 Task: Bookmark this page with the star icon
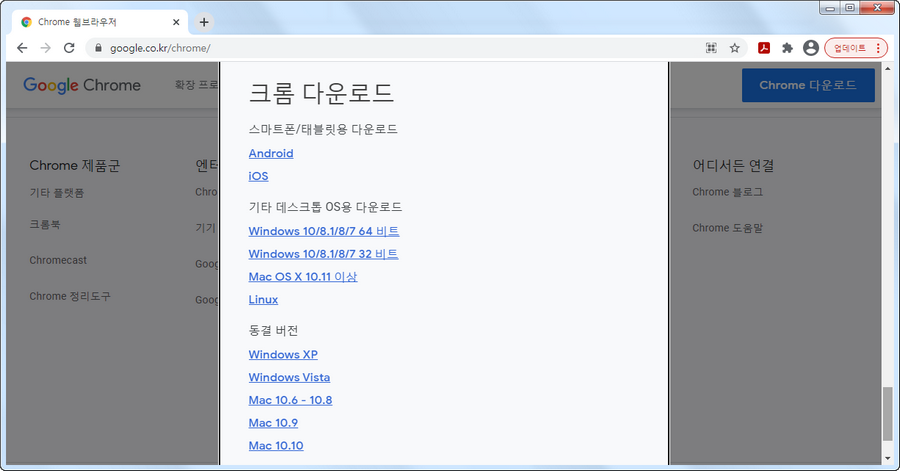(735, 48)
